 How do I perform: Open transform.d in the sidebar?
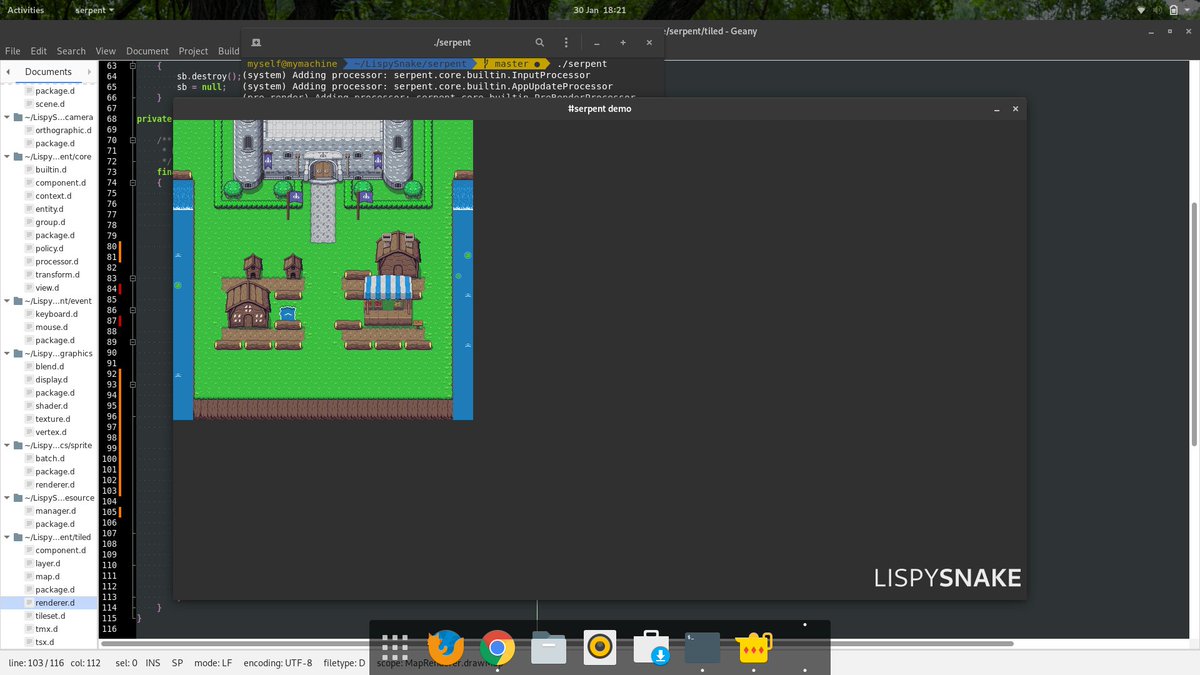pyautogui.click(x=56, y=275)
